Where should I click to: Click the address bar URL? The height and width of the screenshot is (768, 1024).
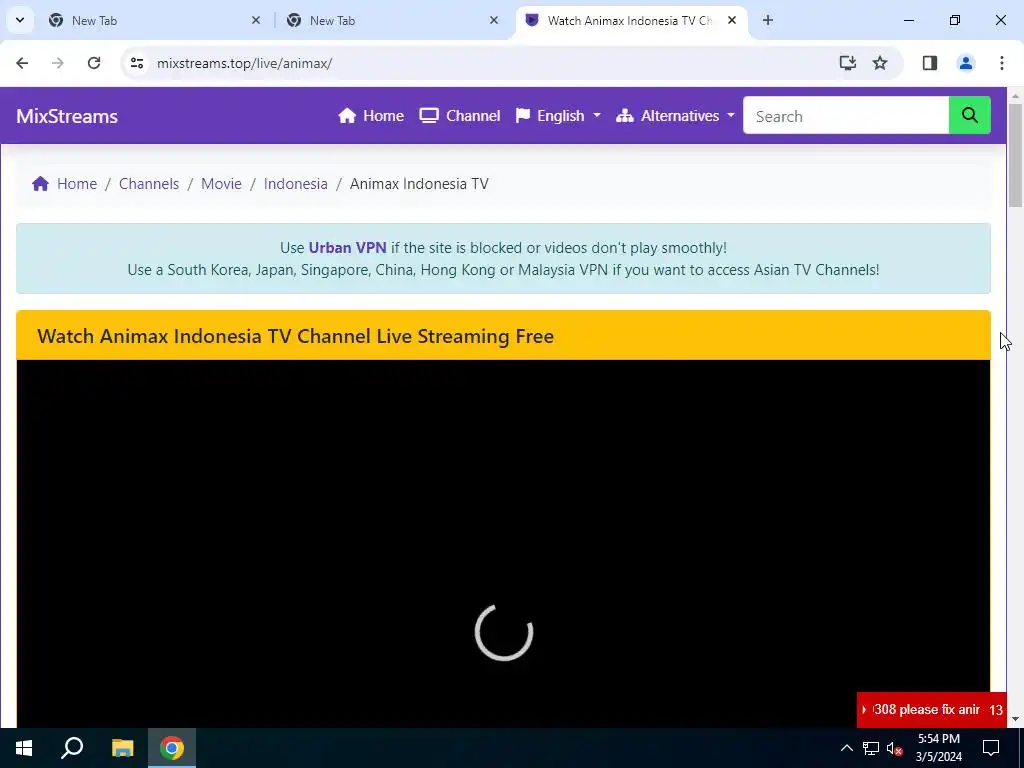244,63
